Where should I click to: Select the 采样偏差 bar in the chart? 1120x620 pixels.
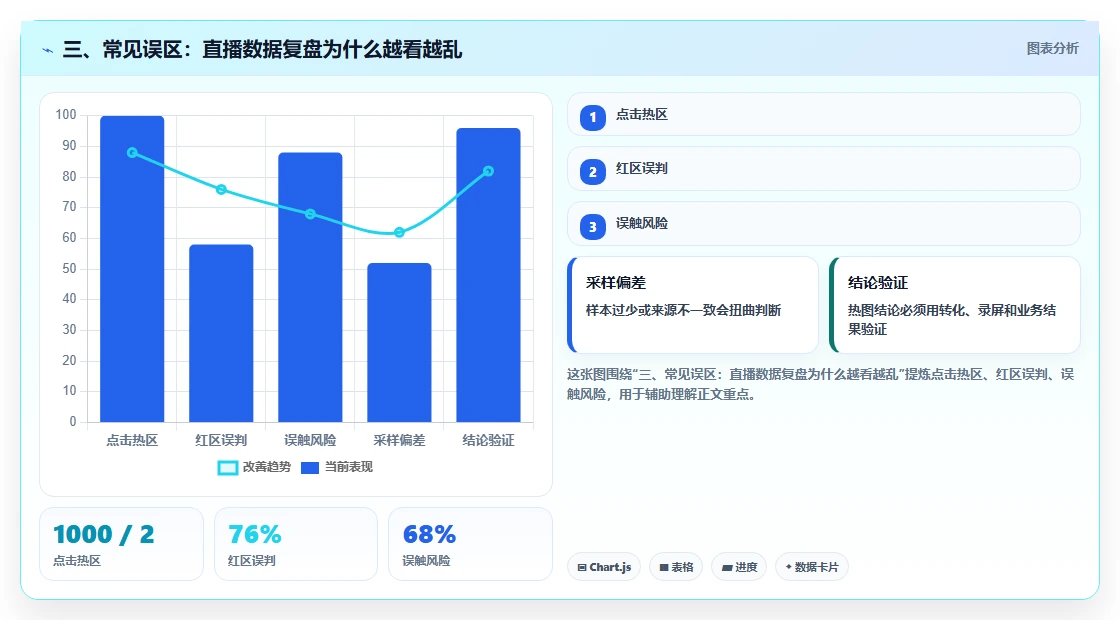[399, 342]
